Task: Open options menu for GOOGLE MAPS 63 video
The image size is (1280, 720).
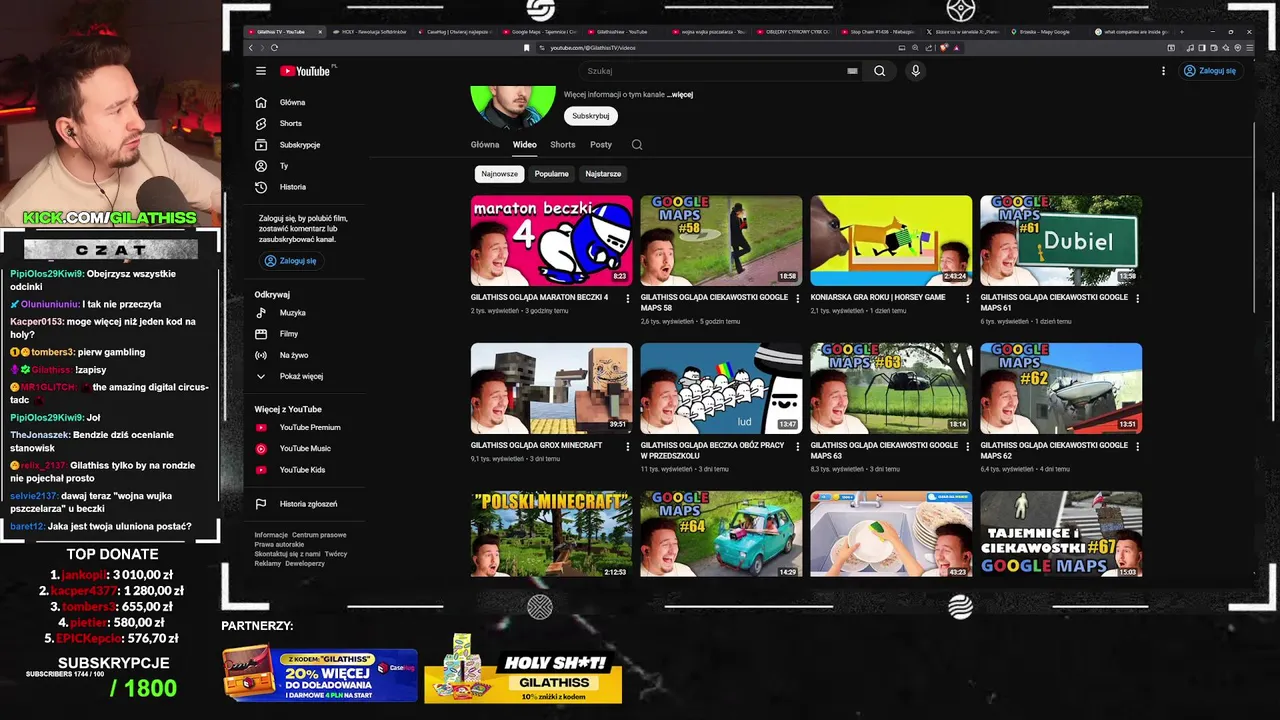Action: 967,446
